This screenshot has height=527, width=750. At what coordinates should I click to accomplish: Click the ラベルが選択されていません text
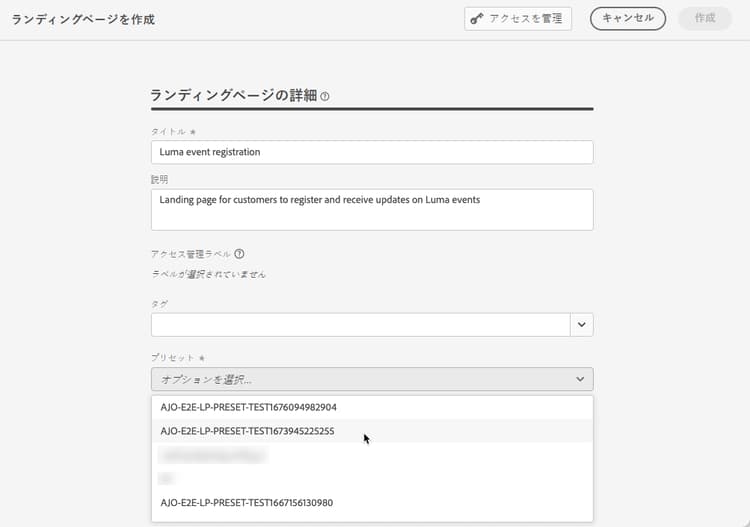(x=209, y=274)
